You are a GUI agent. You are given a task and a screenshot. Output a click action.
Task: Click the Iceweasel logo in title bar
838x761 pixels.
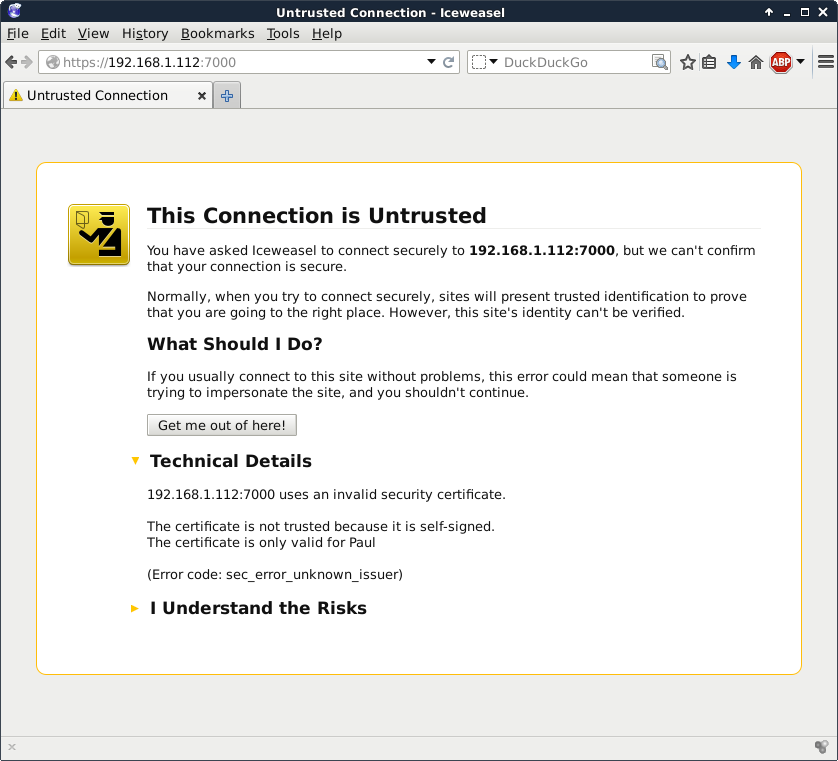coord(14,11)
